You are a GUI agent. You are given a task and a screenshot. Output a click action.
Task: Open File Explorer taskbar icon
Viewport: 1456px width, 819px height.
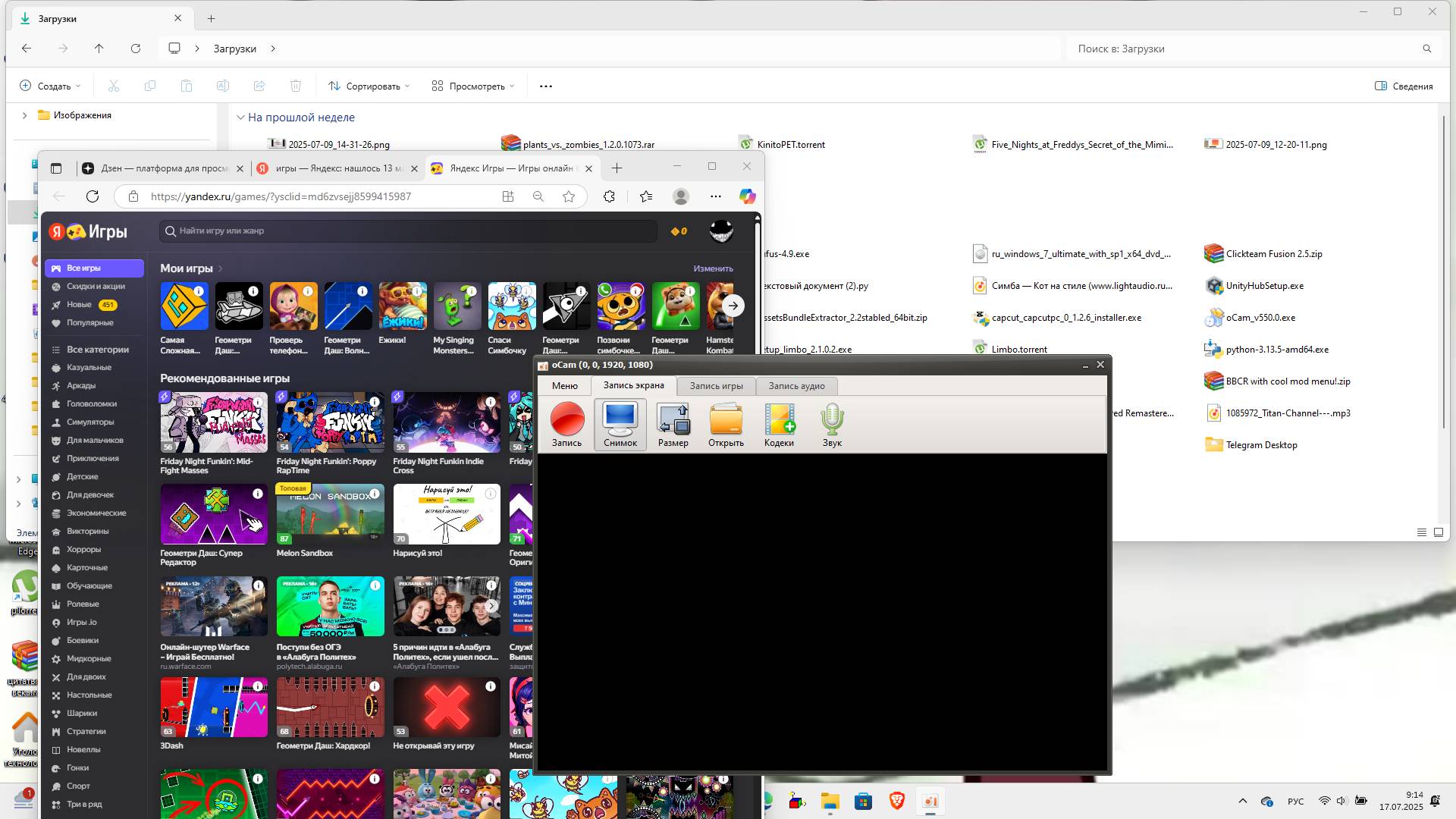tap(830, 802)
